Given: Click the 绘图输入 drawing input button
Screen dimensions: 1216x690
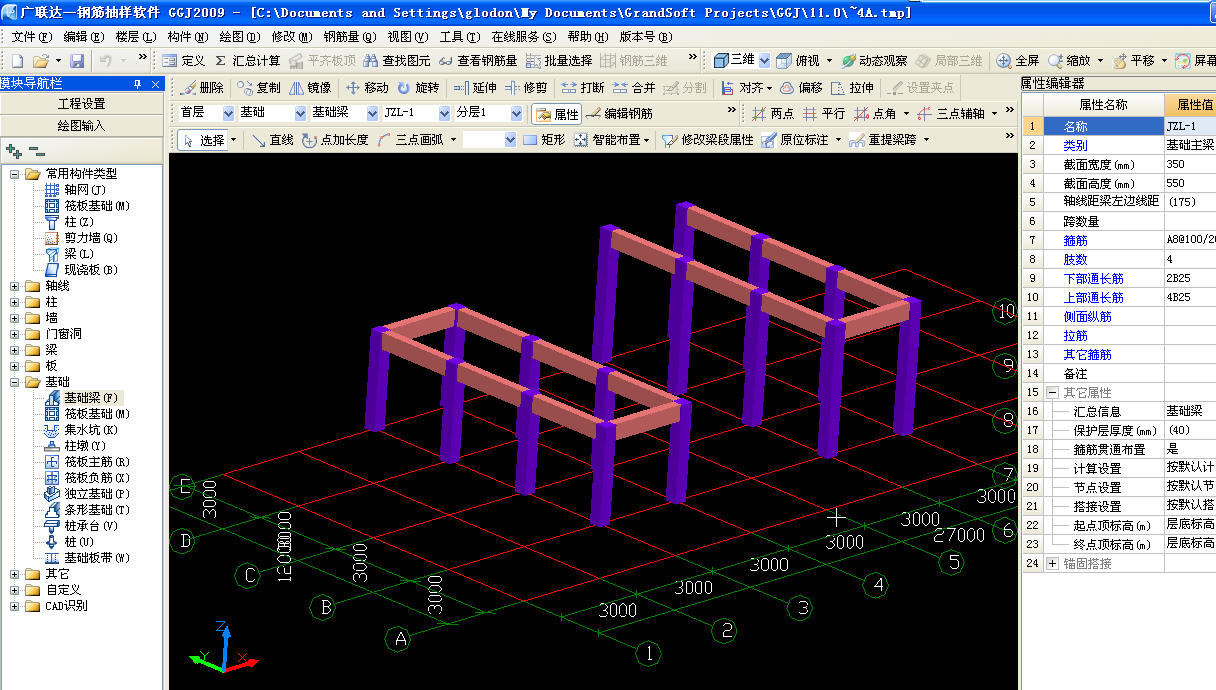Looking at the screenshot, I should point(82,126).
